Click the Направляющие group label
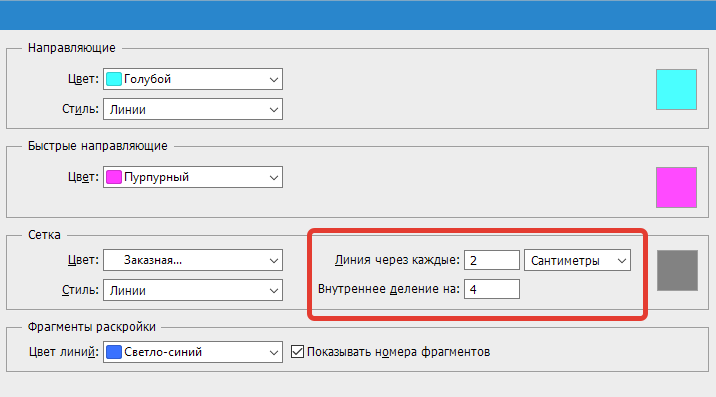716x397 pixels. [72, 48]
